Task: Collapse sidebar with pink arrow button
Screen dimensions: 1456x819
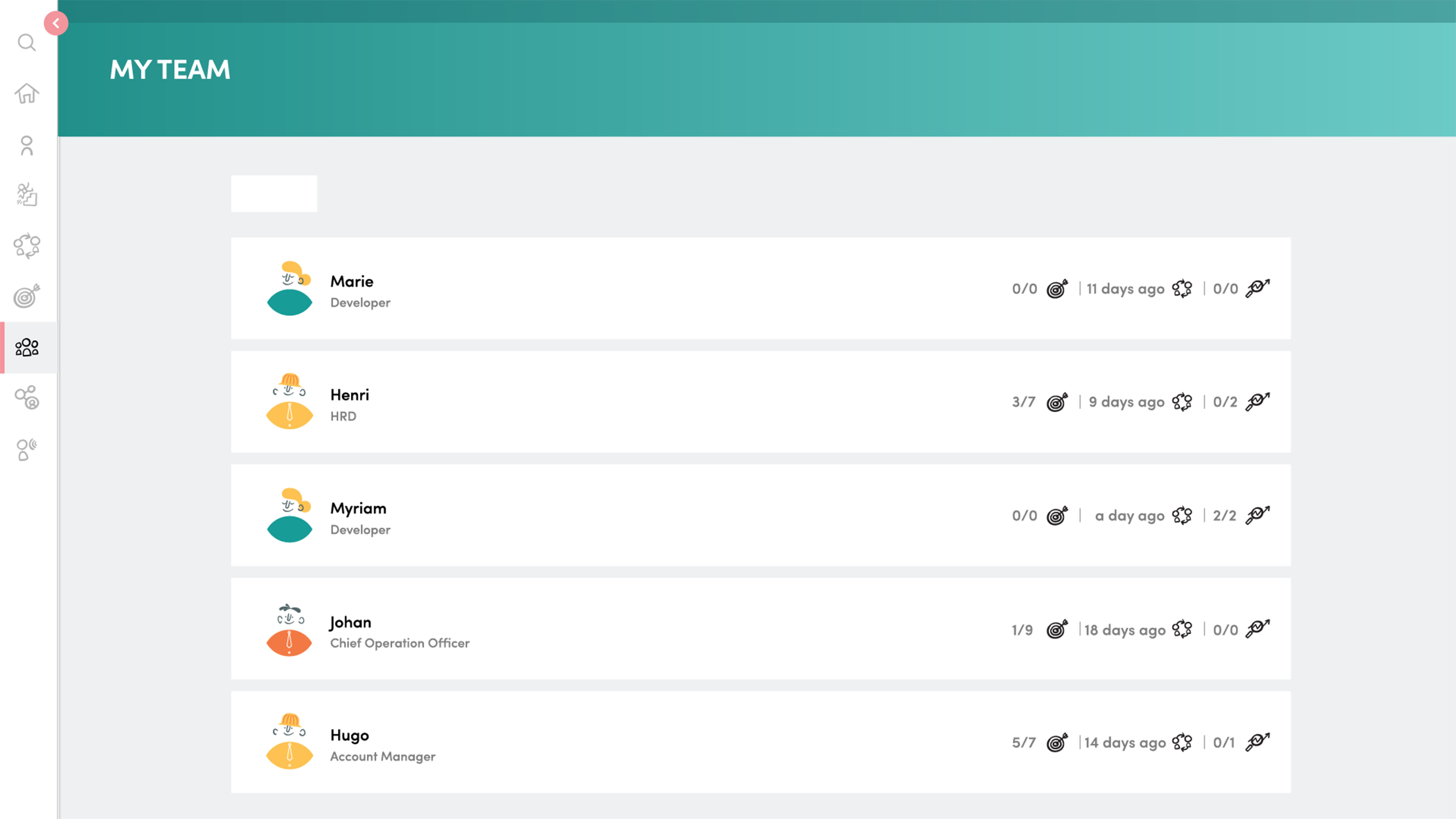Action: (x=56, y=23)
